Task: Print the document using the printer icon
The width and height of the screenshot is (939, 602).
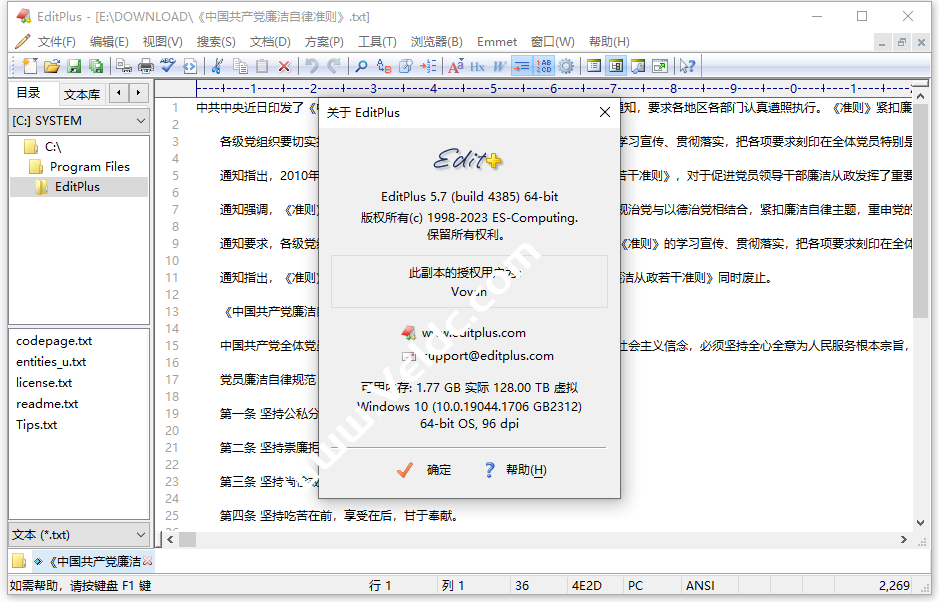Action: pos(143,66)
